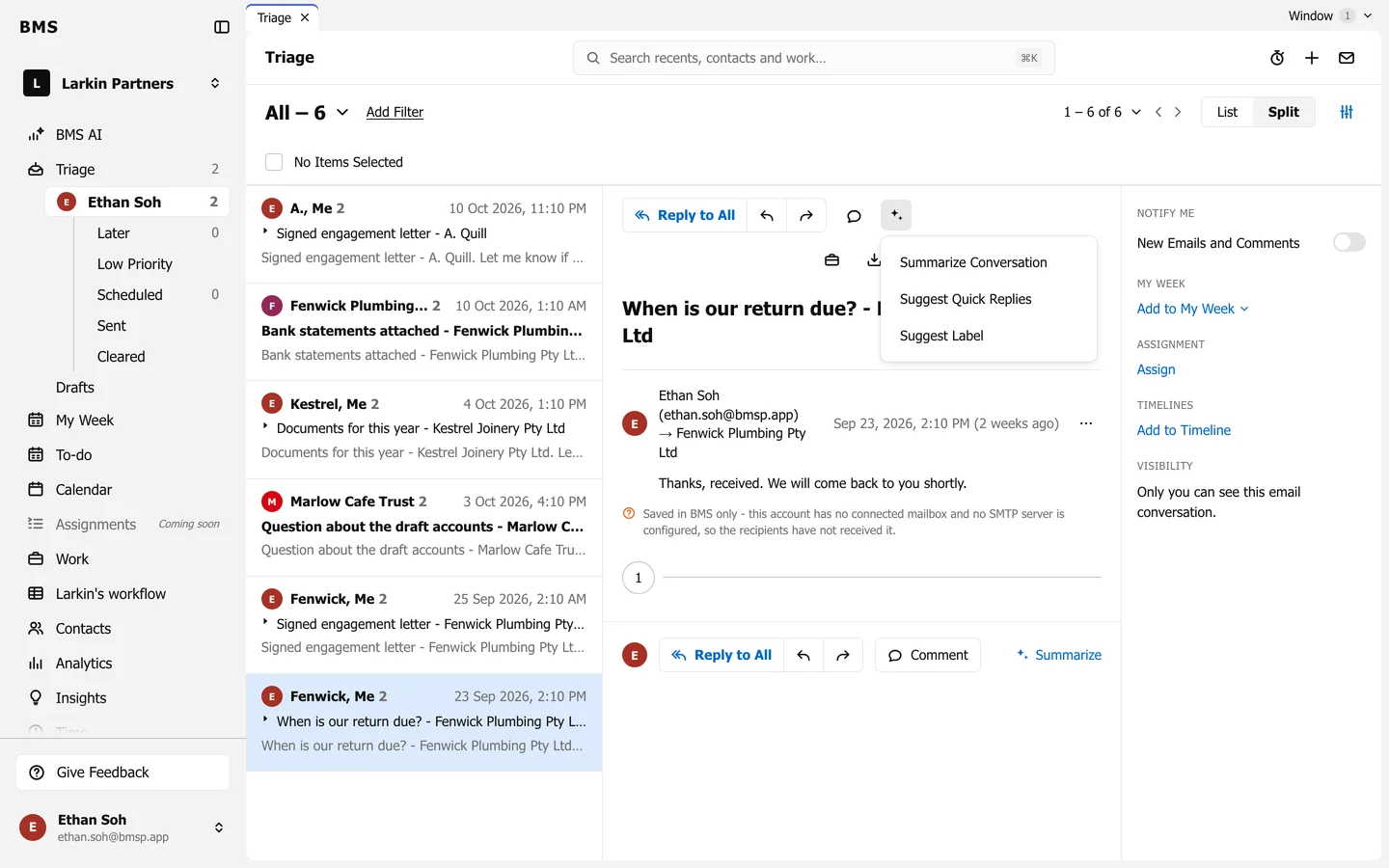Click the bottom reply arrow icon

click(x=803, y=655)
